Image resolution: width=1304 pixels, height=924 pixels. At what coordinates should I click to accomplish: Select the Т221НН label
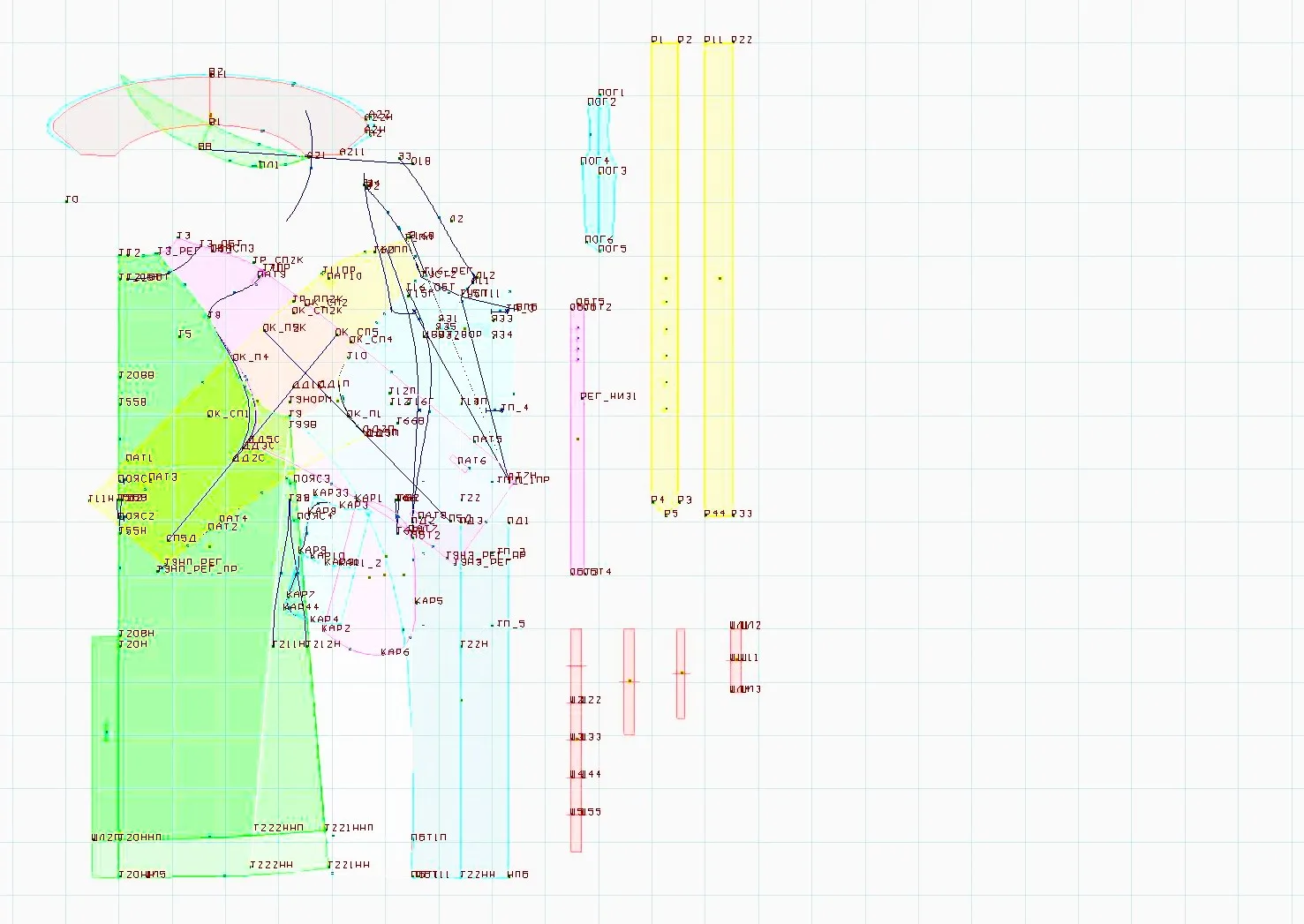(x=349, y=866)
